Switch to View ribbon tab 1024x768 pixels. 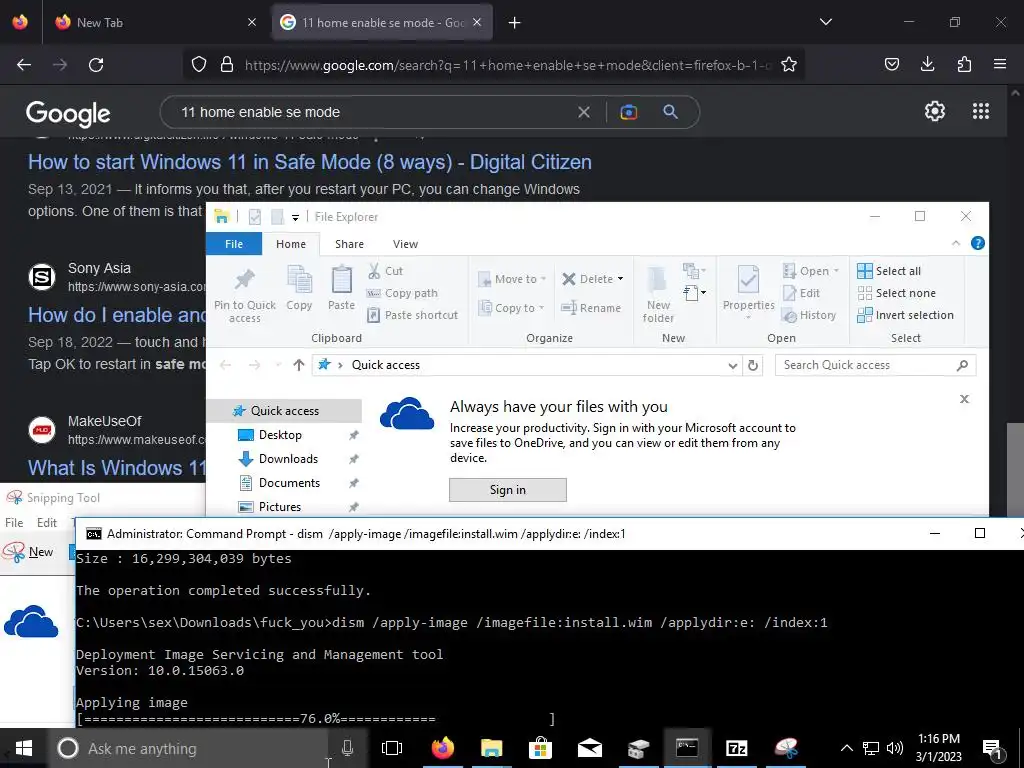[x=405, y=244]
